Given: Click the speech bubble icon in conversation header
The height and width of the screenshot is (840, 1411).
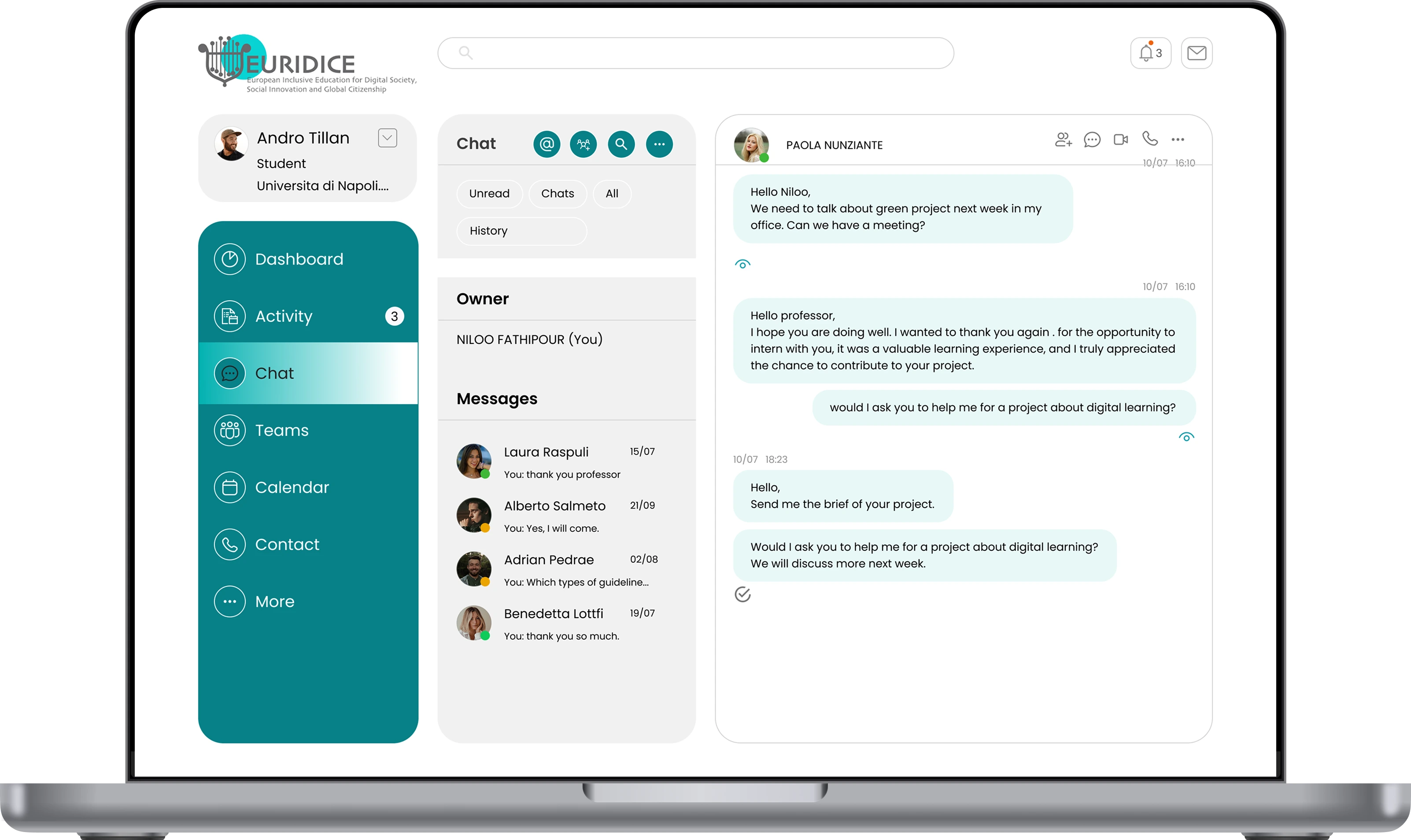Looking at the screenshot, I should (1092, 139).
